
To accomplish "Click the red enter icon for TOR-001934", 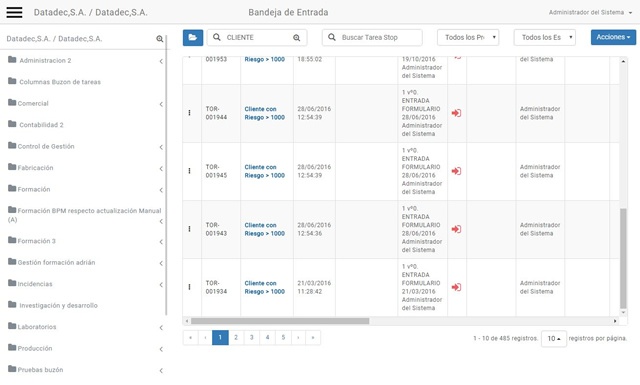I will 456,287.
